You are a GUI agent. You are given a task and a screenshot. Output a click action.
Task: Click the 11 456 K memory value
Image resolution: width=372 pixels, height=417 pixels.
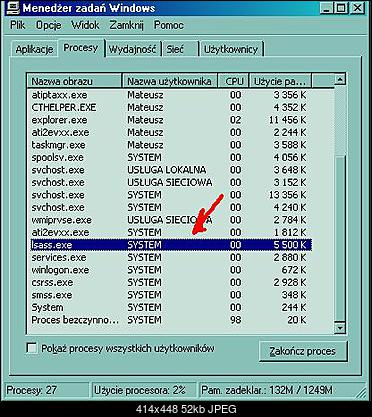(x=288, y=120)
